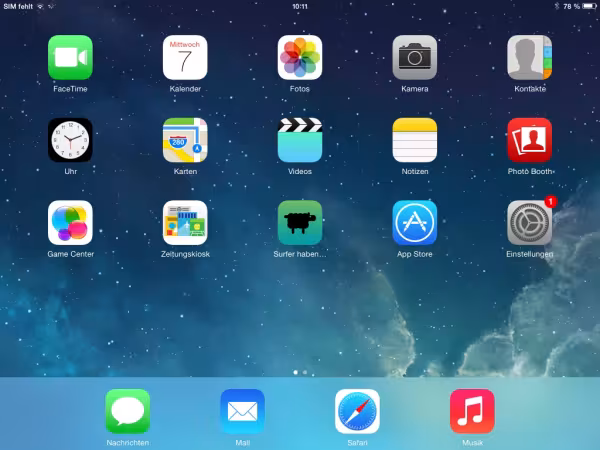Open the Notizen notes app
The height and width of the screenshot is (450, 600).
point(415,140)
